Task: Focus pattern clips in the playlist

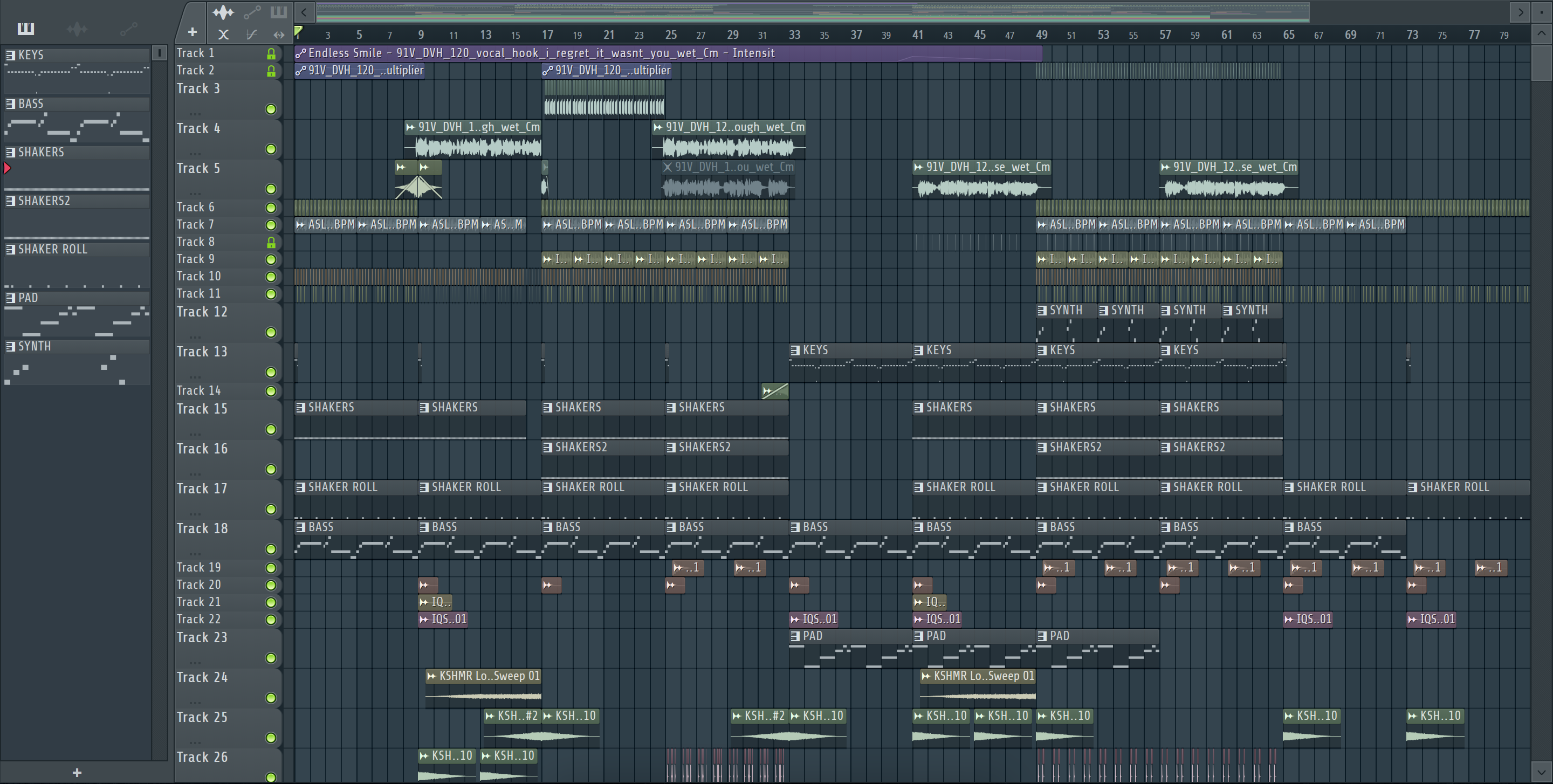Action: coord(279,11)
